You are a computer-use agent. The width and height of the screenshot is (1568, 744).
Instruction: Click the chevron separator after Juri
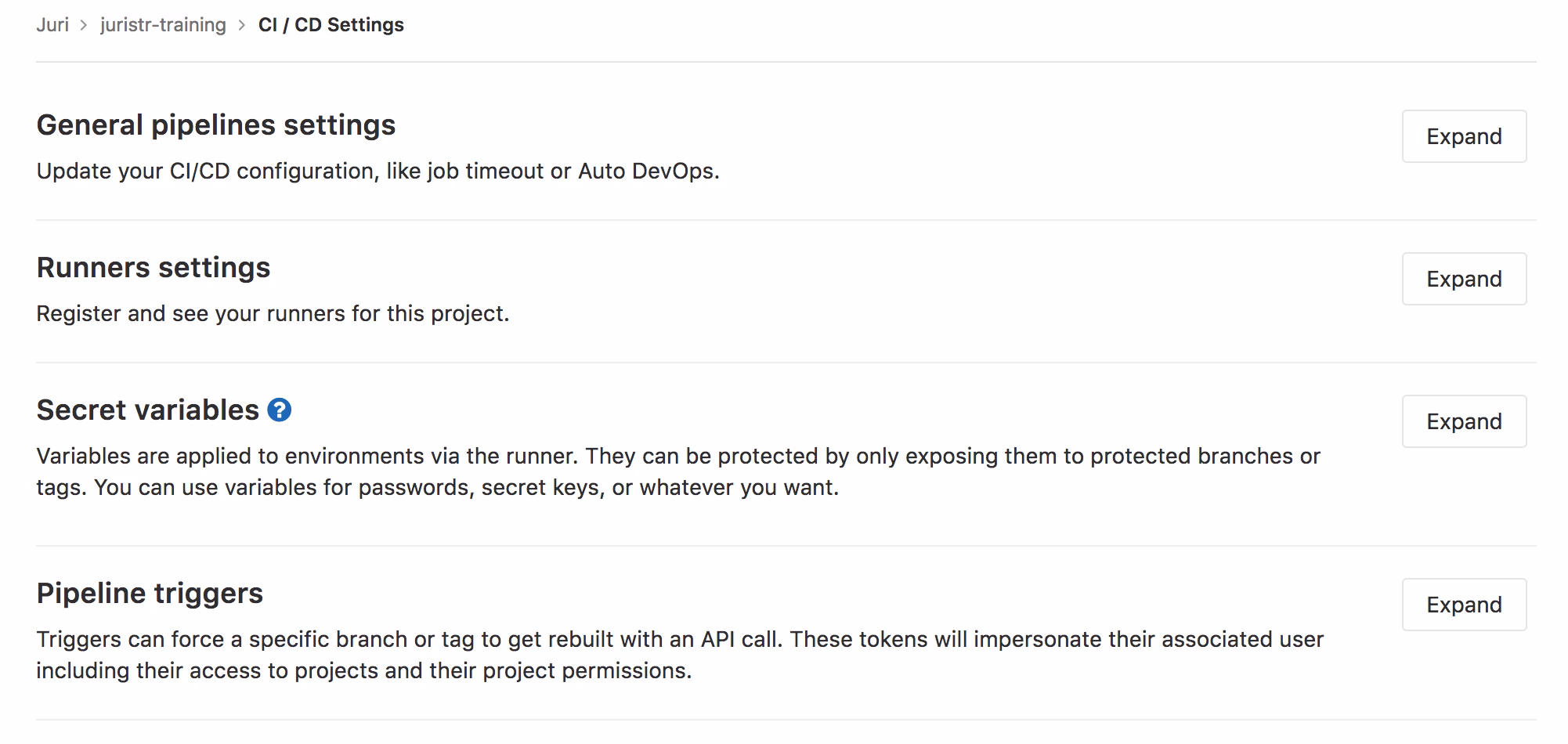[x=85, y=25]
